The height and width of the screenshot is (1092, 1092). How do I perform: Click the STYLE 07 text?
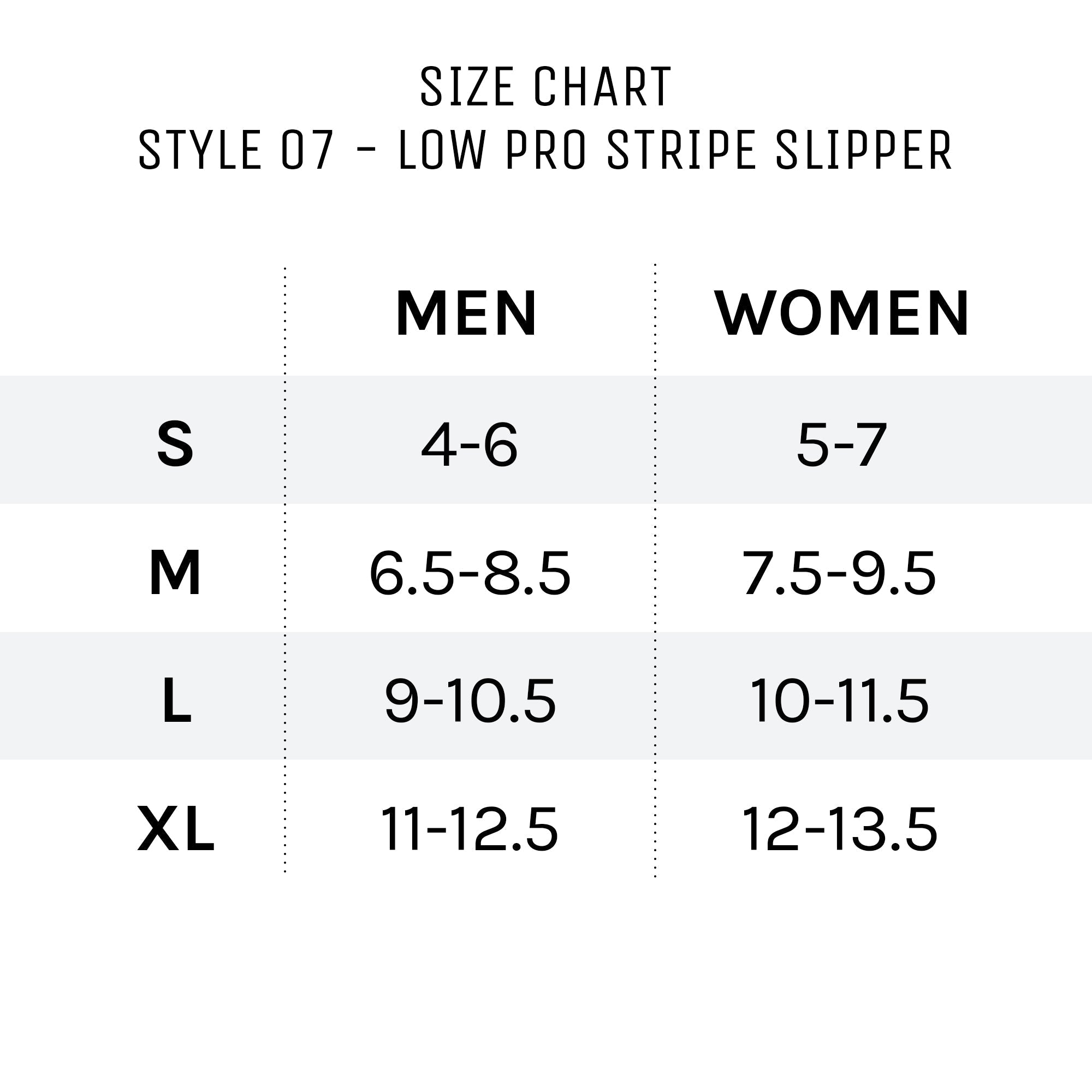pos(236,150)
